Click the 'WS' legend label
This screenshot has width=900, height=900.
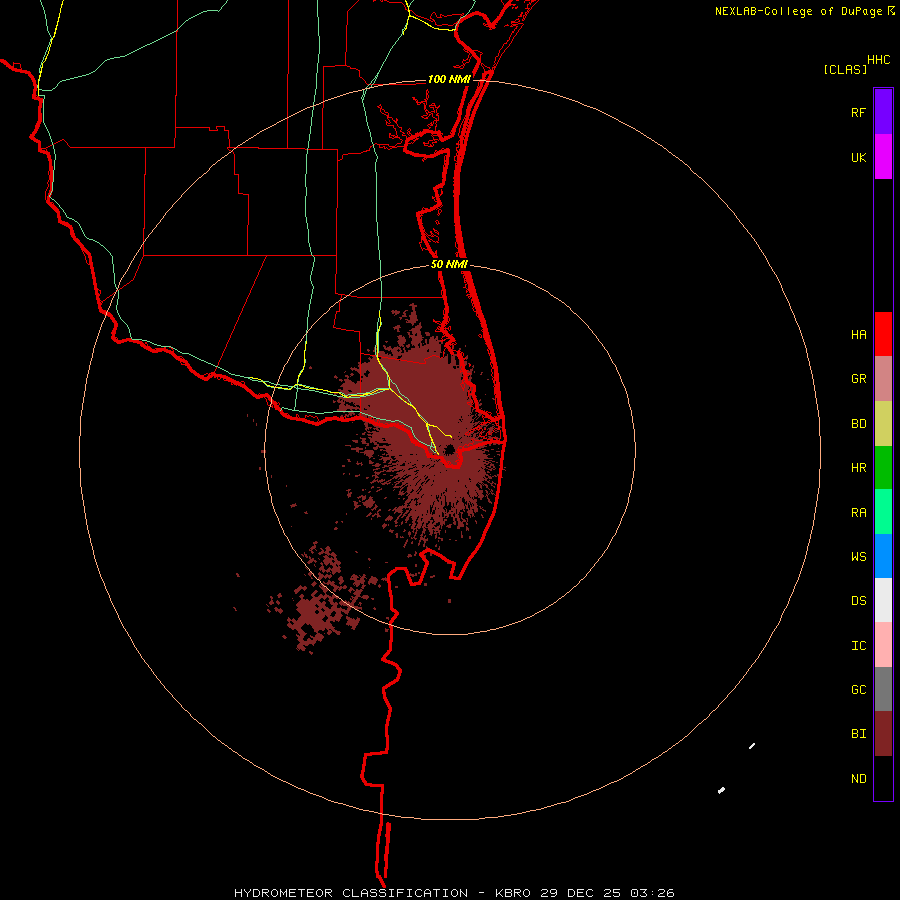(858, 557)
